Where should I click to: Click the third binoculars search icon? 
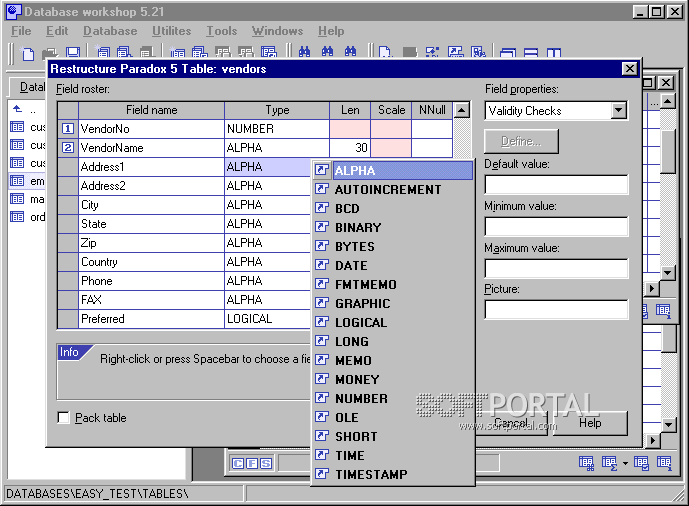[351, 52]
